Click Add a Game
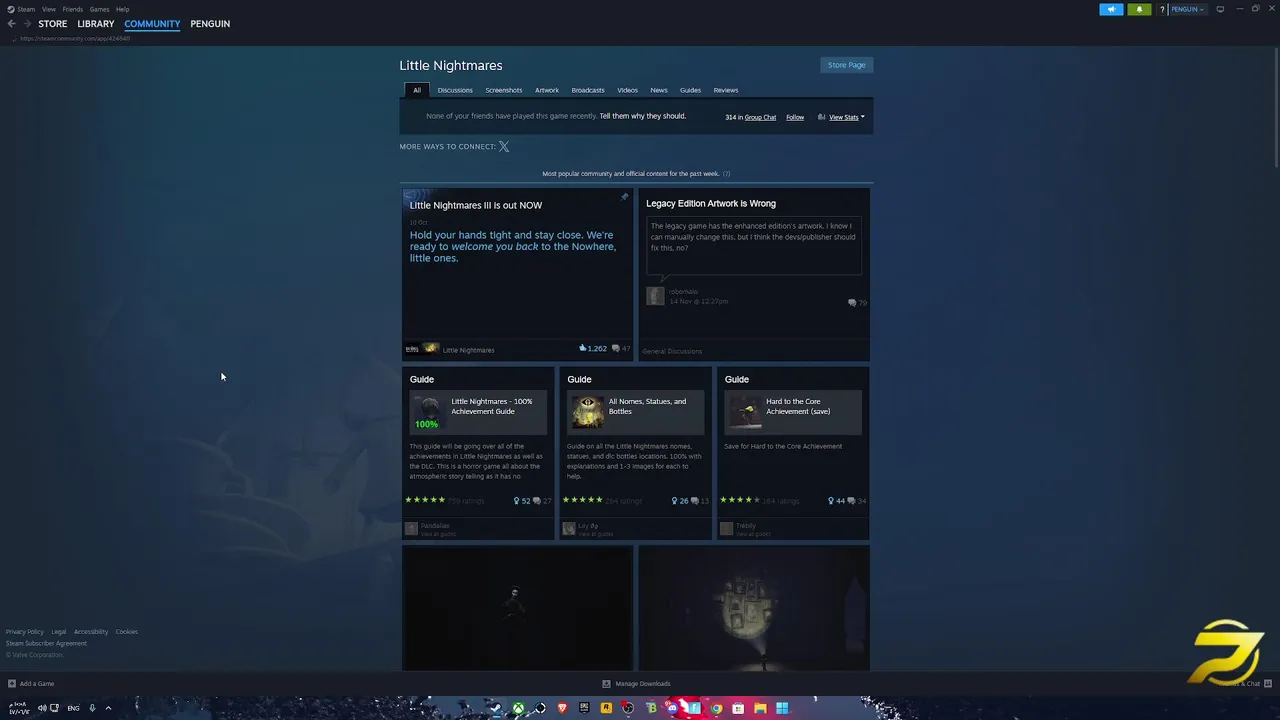 [x=31, y=684]
